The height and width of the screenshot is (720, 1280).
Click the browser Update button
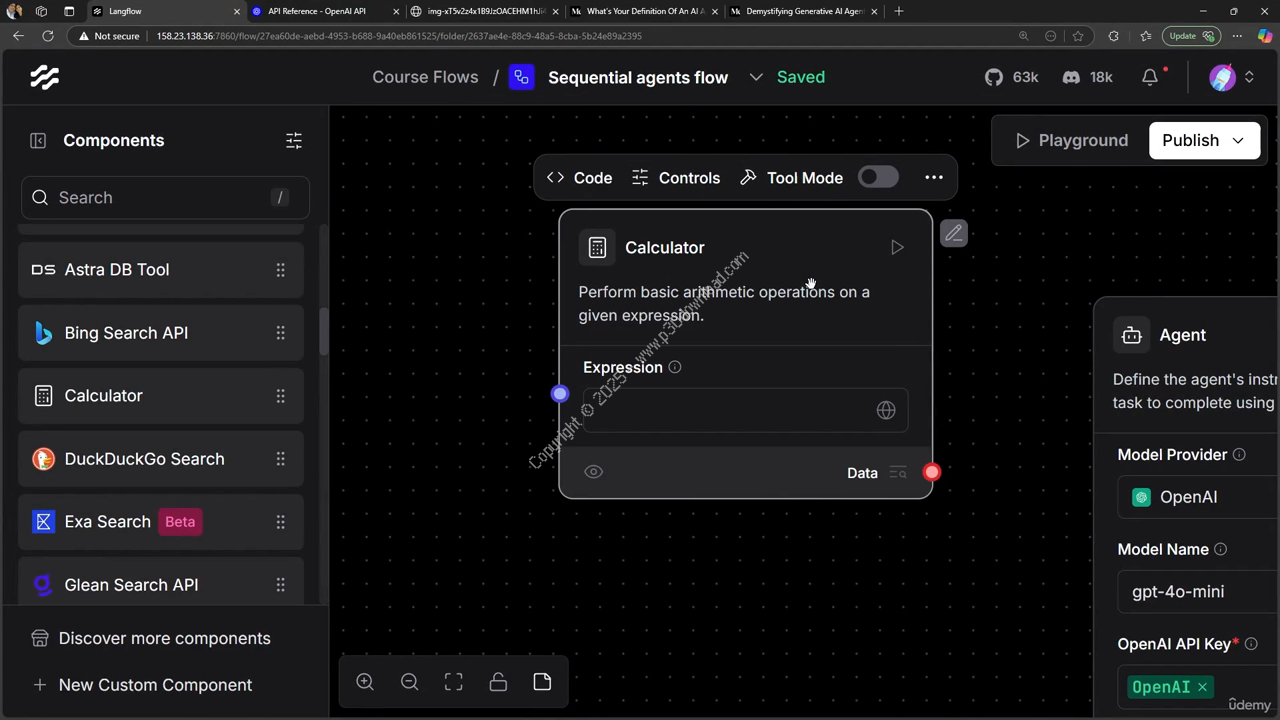pos(1190,36)
